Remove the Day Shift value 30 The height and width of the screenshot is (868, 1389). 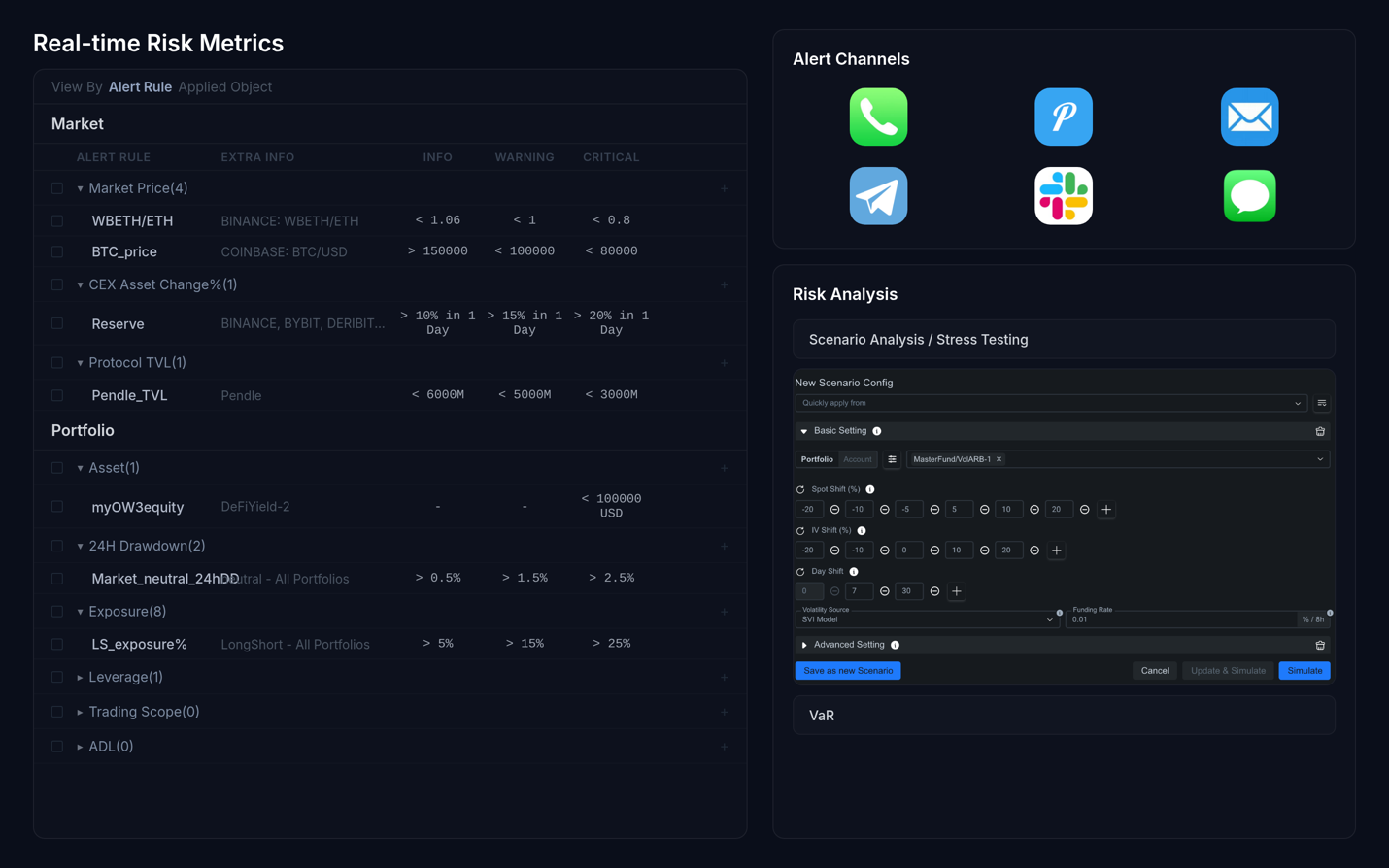pyautogui.click(x=934, y=591)
